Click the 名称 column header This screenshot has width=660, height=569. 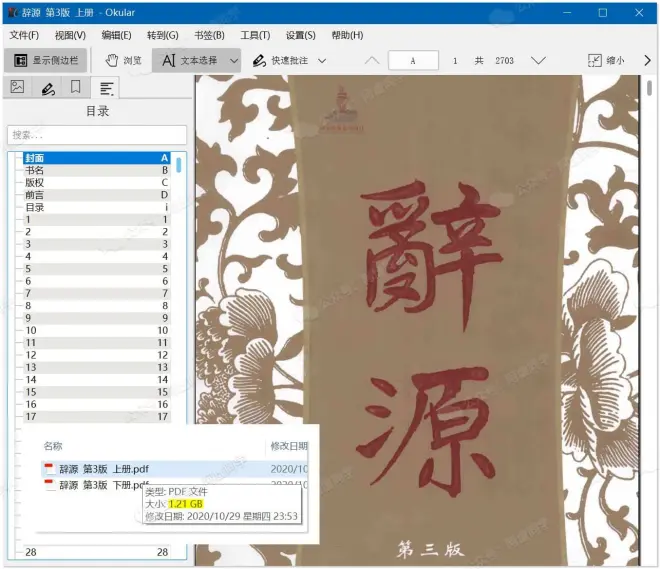tap(53, 446)
